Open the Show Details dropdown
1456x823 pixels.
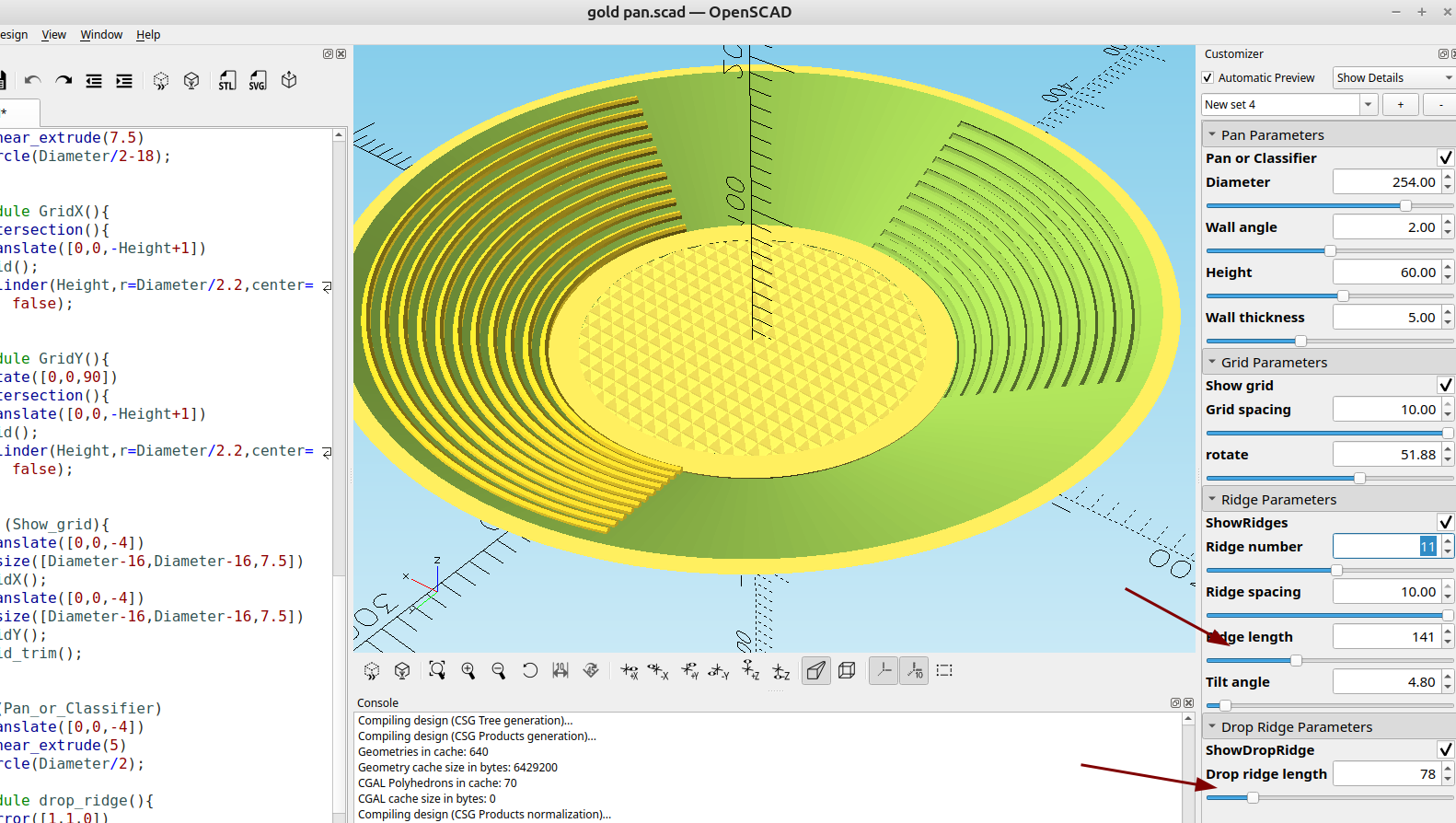(1393, 78)
